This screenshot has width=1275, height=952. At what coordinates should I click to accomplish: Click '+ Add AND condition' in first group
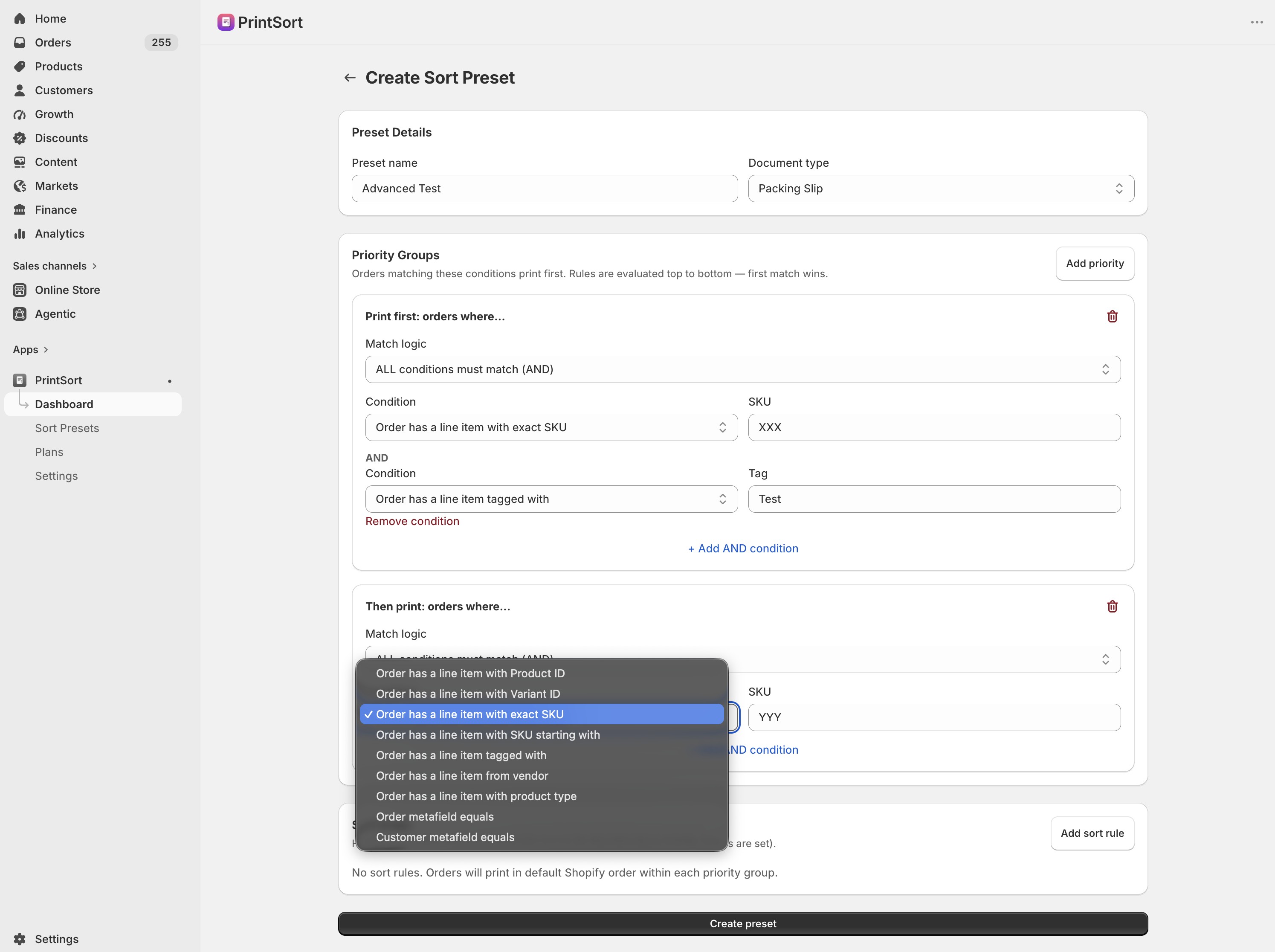[743, 549]
